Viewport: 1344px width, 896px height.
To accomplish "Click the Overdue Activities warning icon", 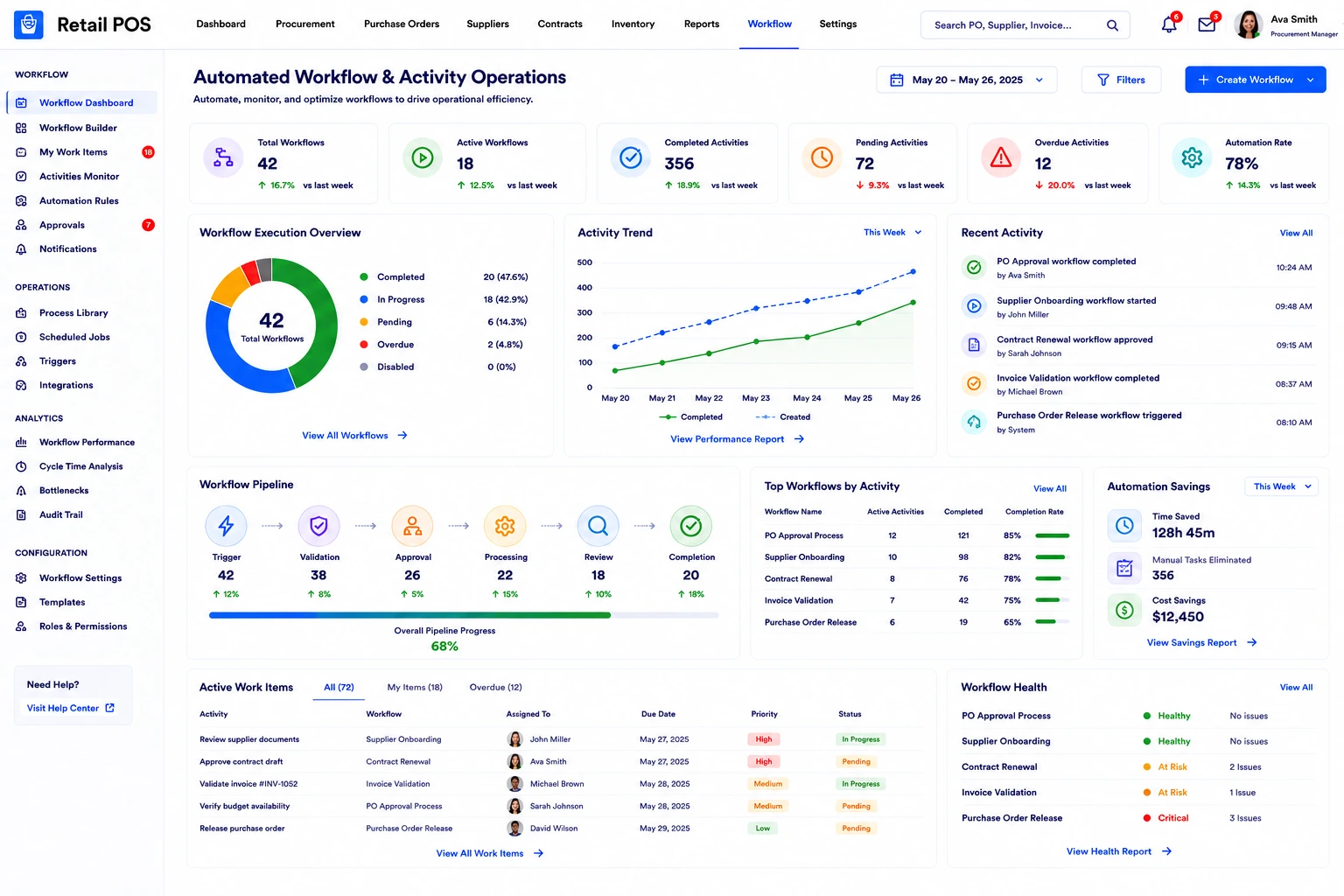I will click(x=1001, y=158).
